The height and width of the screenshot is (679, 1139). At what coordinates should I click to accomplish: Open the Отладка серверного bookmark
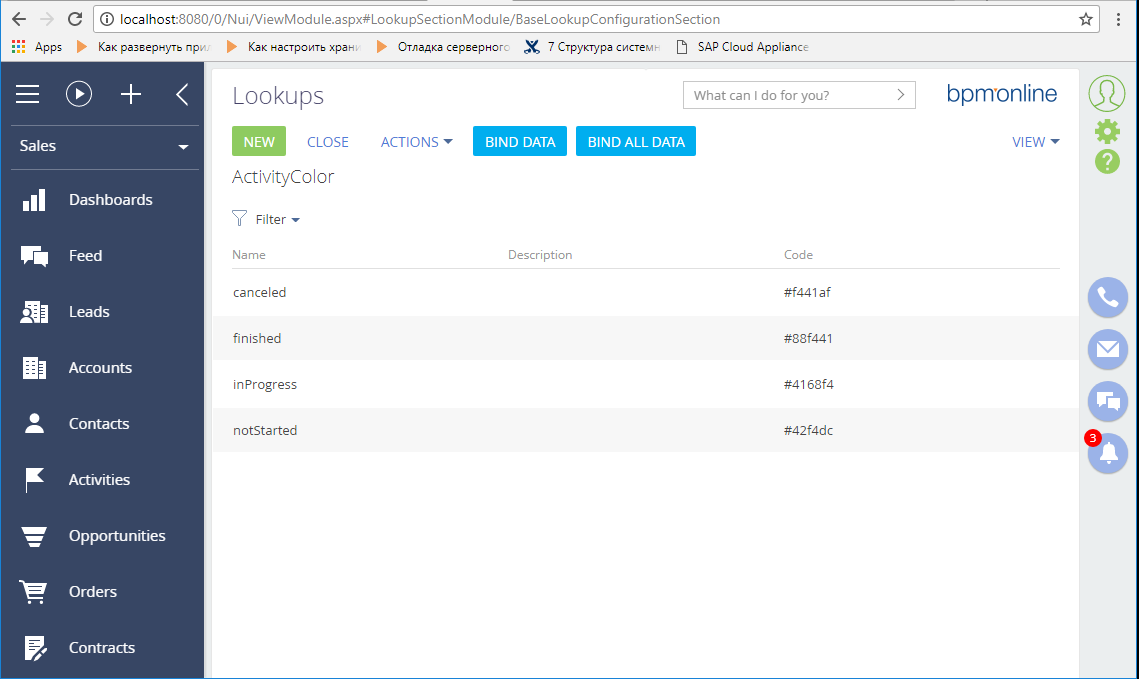pyautogui.click(x=443, y=46)
